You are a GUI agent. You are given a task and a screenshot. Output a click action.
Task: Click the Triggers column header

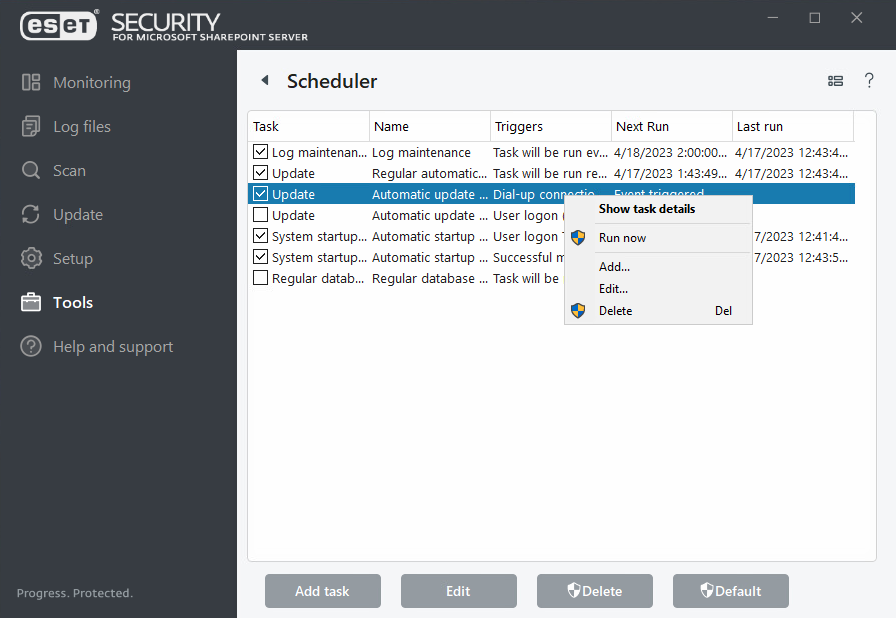(x=549, y=127)
